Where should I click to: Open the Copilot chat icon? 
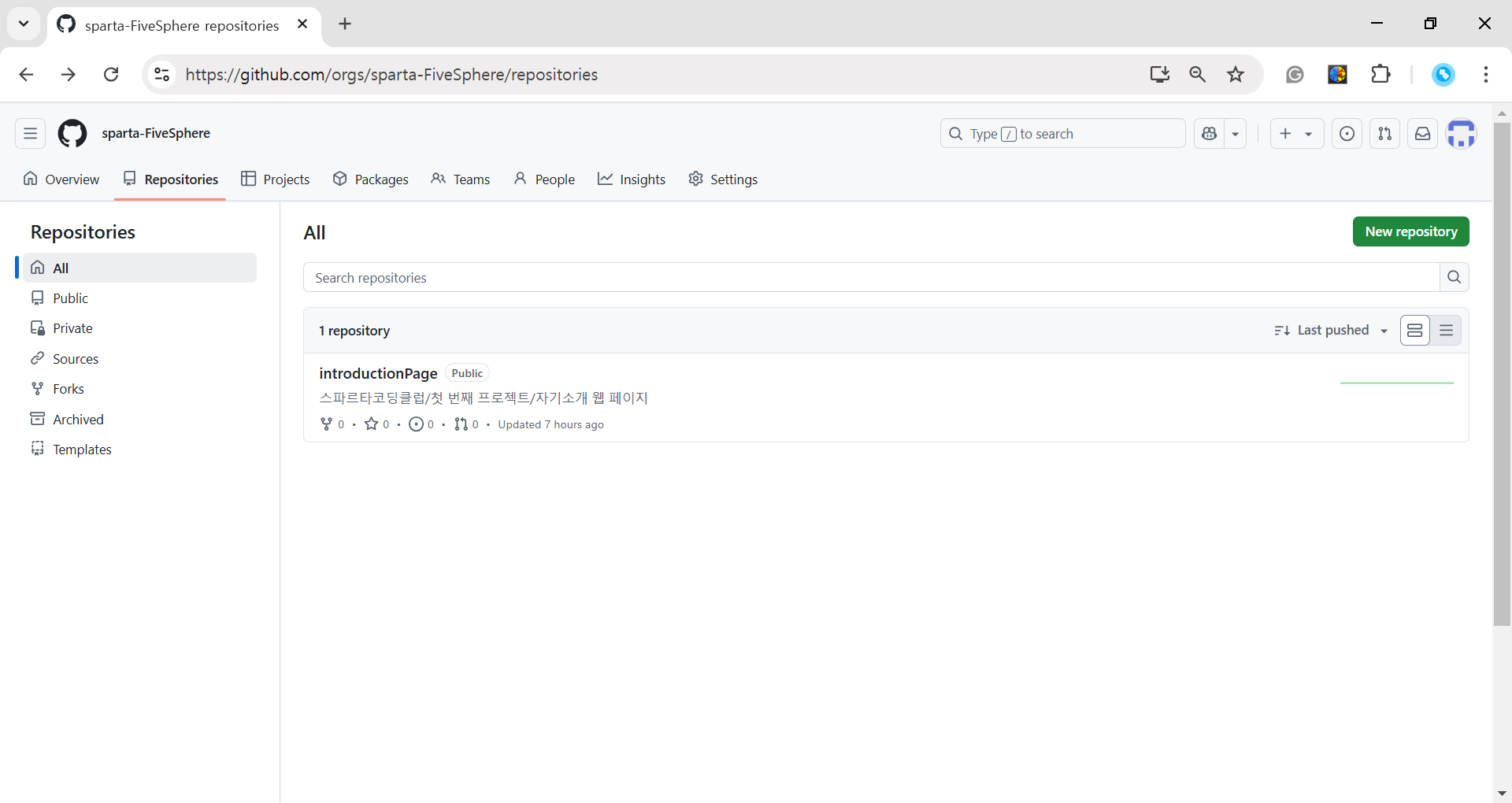(x=1210, y=134)
